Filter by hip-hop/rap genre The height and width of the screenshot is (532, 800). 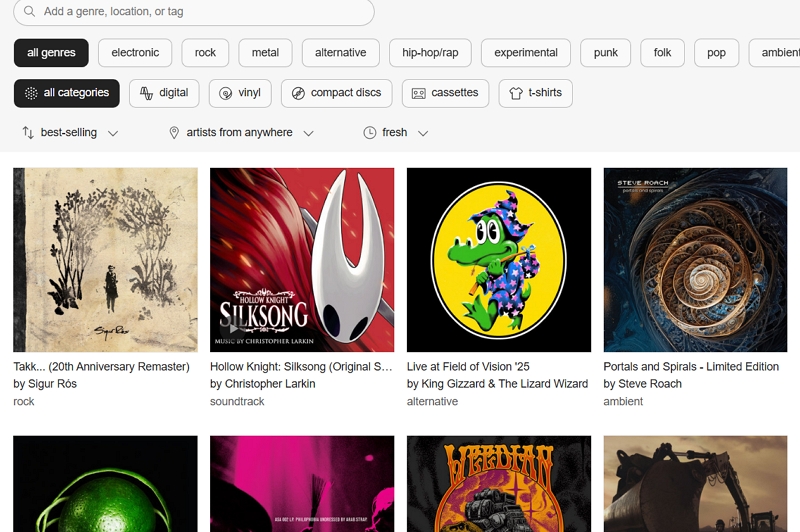pos(430,53)
